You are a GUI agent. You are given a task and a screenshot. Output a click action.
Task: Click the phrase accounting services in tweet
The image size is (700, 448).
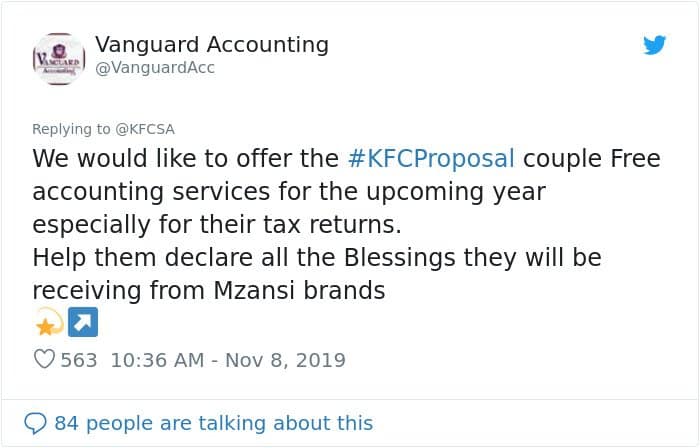151,192
